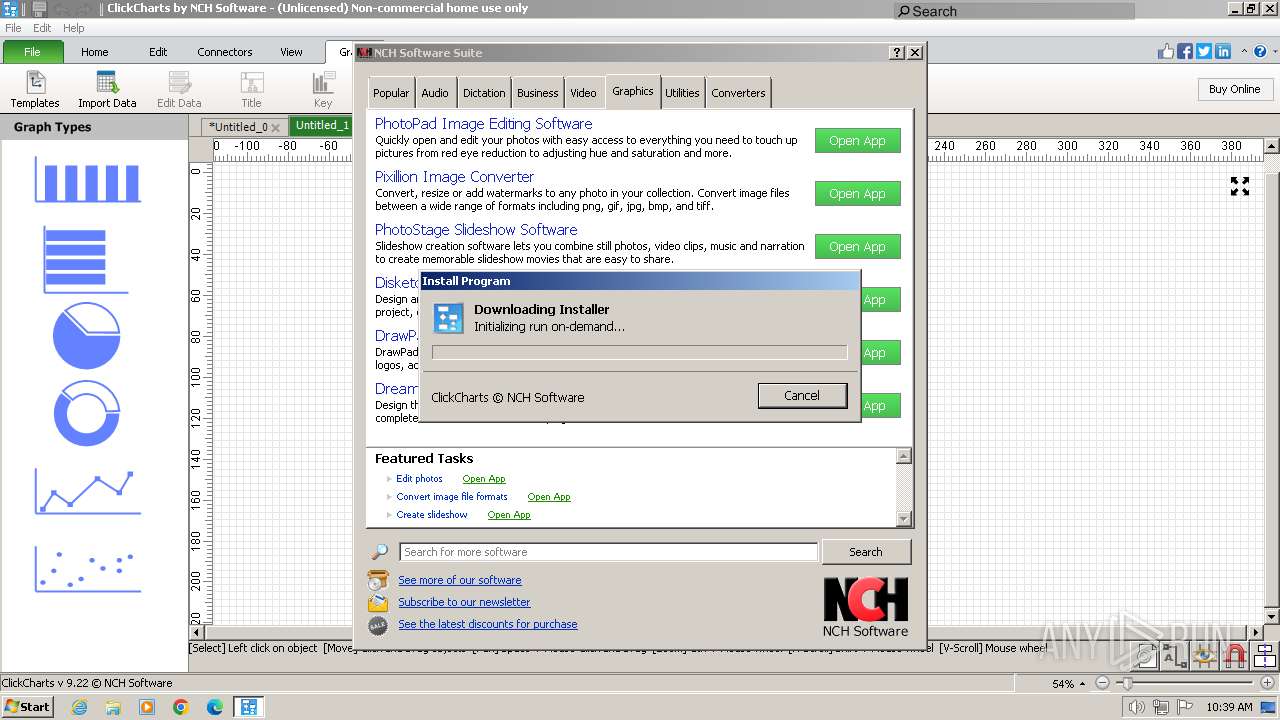Image resolution: width=1280 pixels, height=720 pixels.
Task: Open the green File ribbon tab
Action: [32, 52]
